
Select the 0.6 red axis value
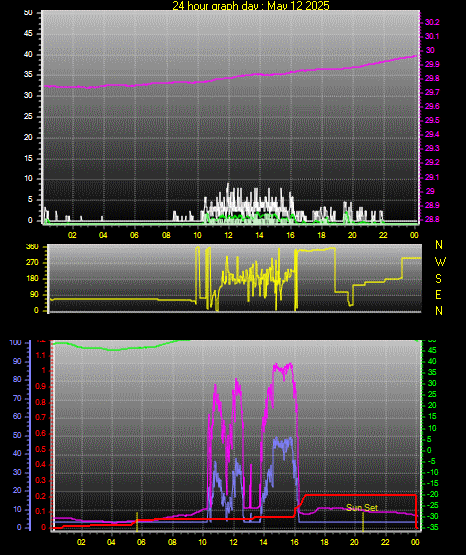(x=41, y=433)
